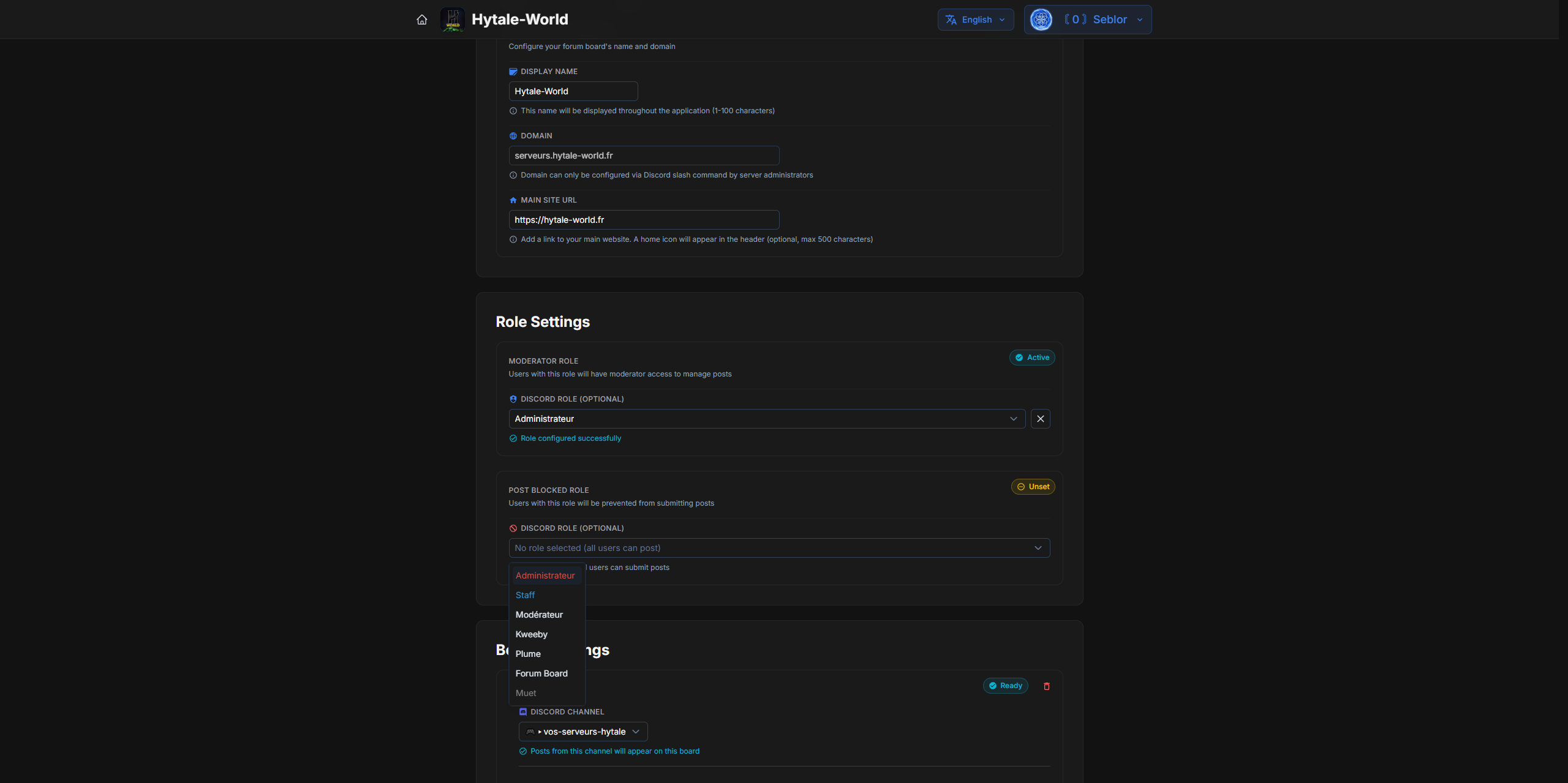Click the Role Settings heading
1568x783 pixels.
pos(543,322)
